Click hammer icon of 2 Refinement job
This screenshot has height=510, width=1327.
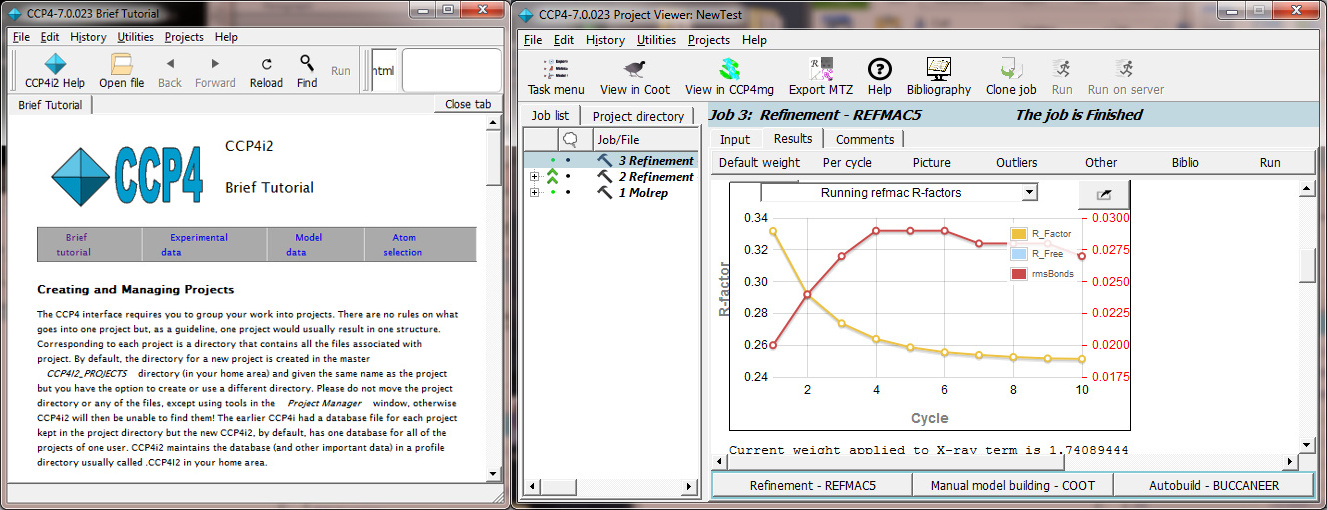[604, 176]
